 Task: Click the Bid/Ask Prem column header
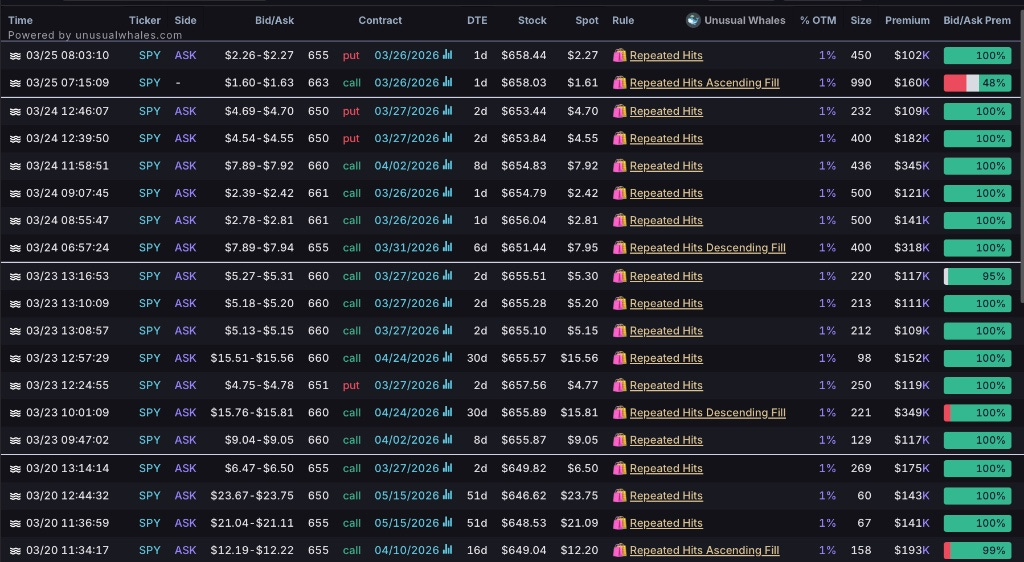click(x=977, y=20)
